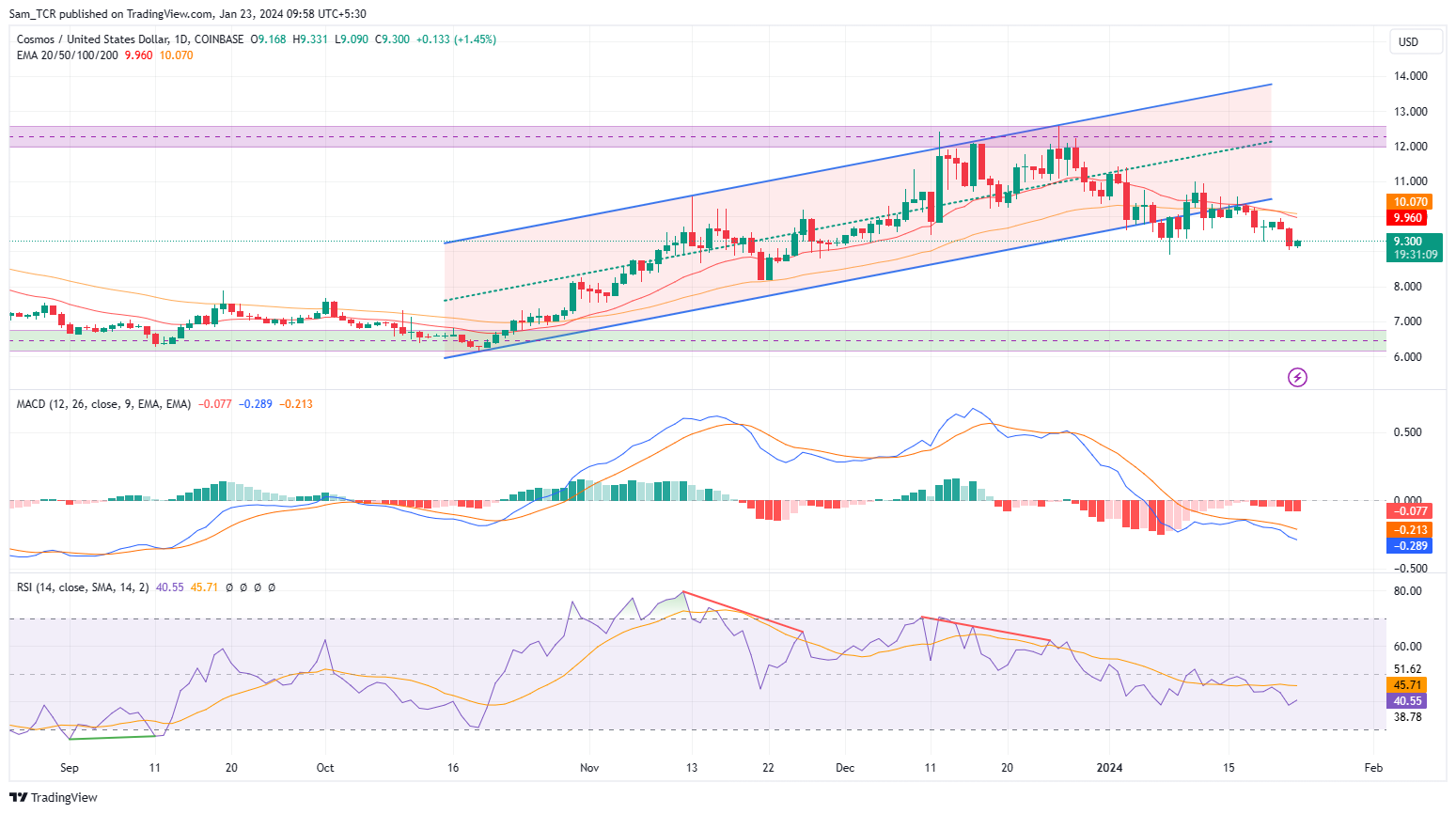
Task: Click the Cosmos / United States Dollar title
Action: pyautogui.click(x=92, y=39)
